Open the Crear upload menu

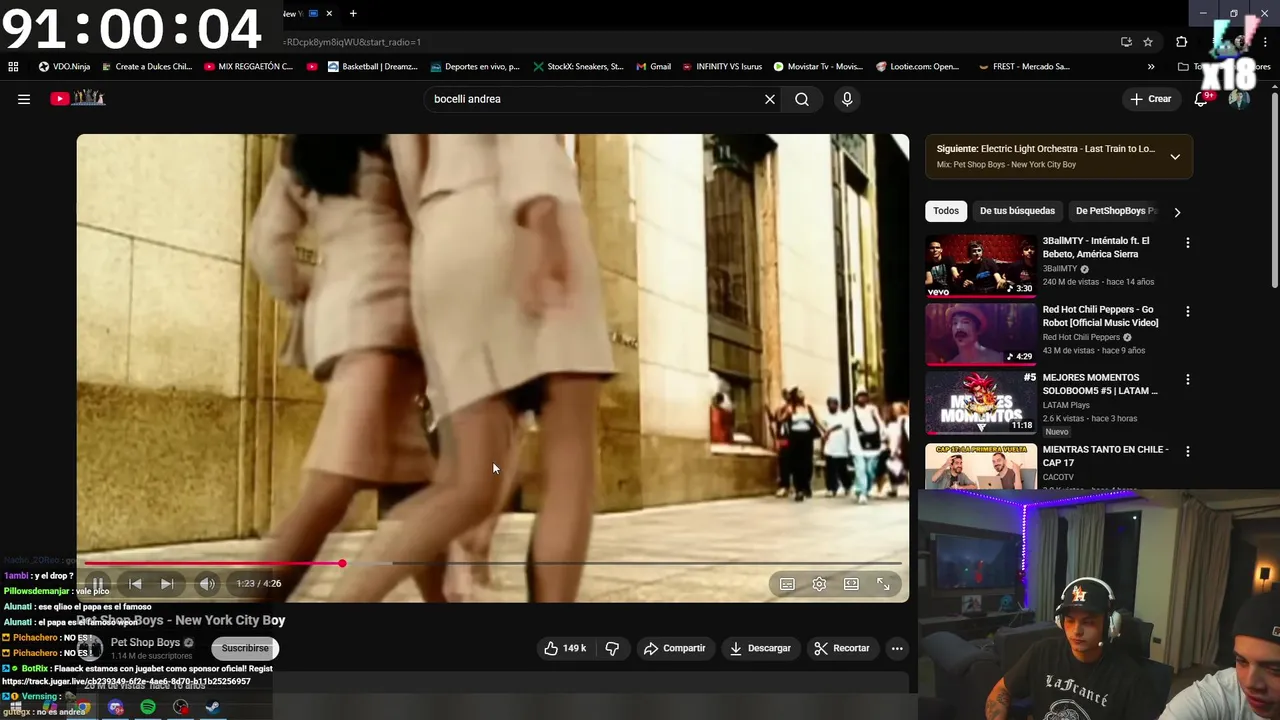point(1151,99)
